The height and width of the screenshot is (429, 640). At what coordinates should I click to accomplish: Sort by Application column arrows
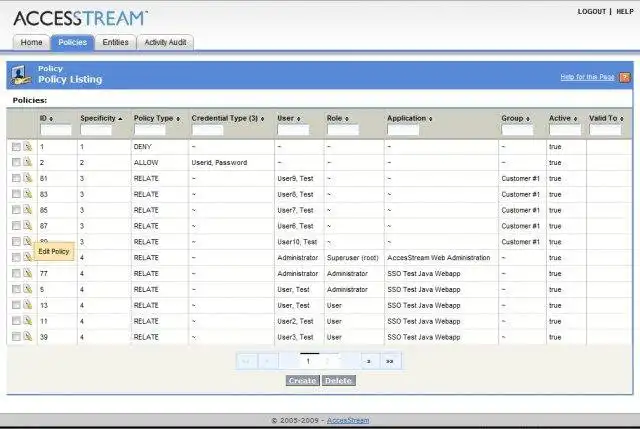(430, 119)
